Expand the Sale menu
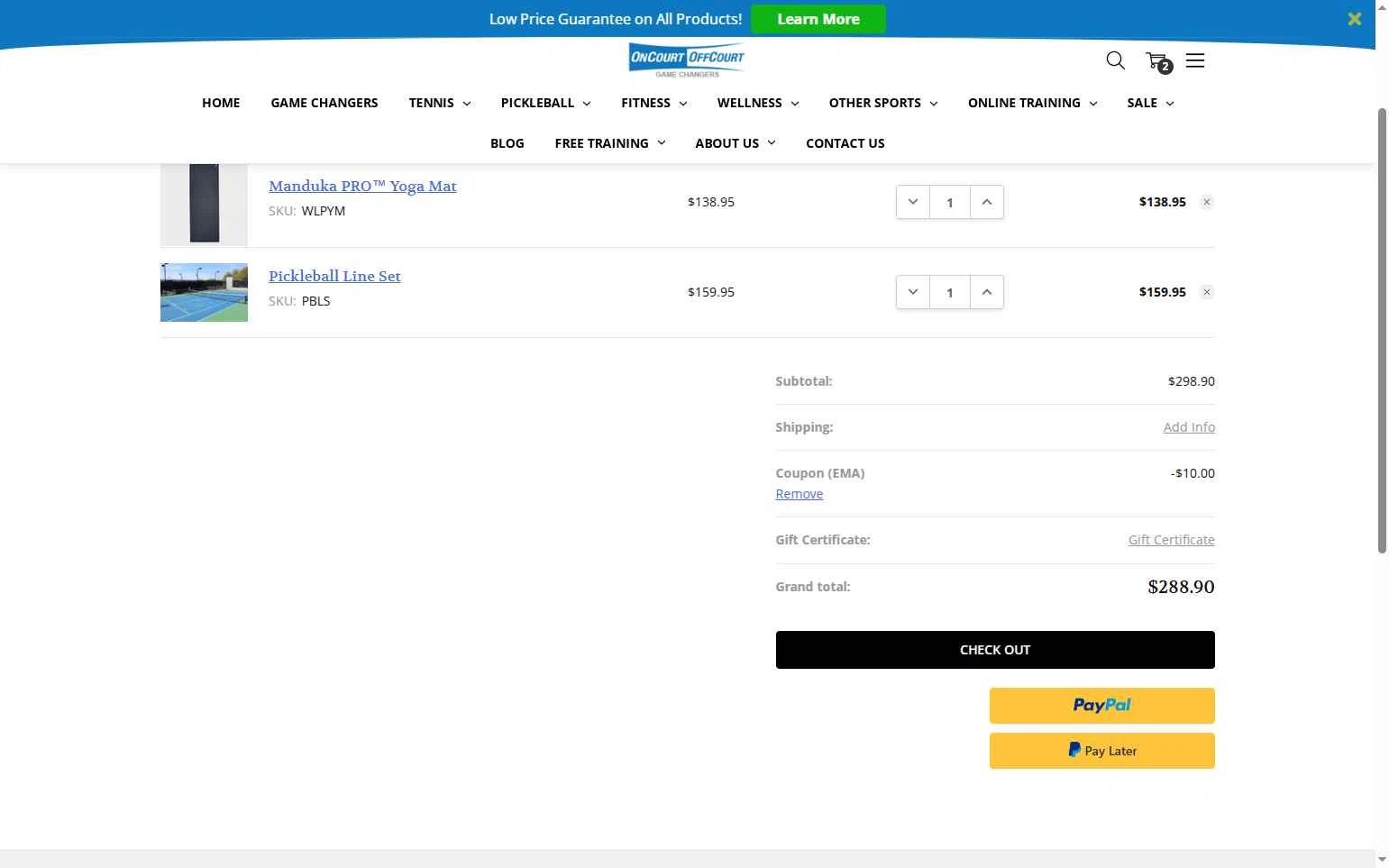Screen dimensions: 1389x868 (1150, 103)
